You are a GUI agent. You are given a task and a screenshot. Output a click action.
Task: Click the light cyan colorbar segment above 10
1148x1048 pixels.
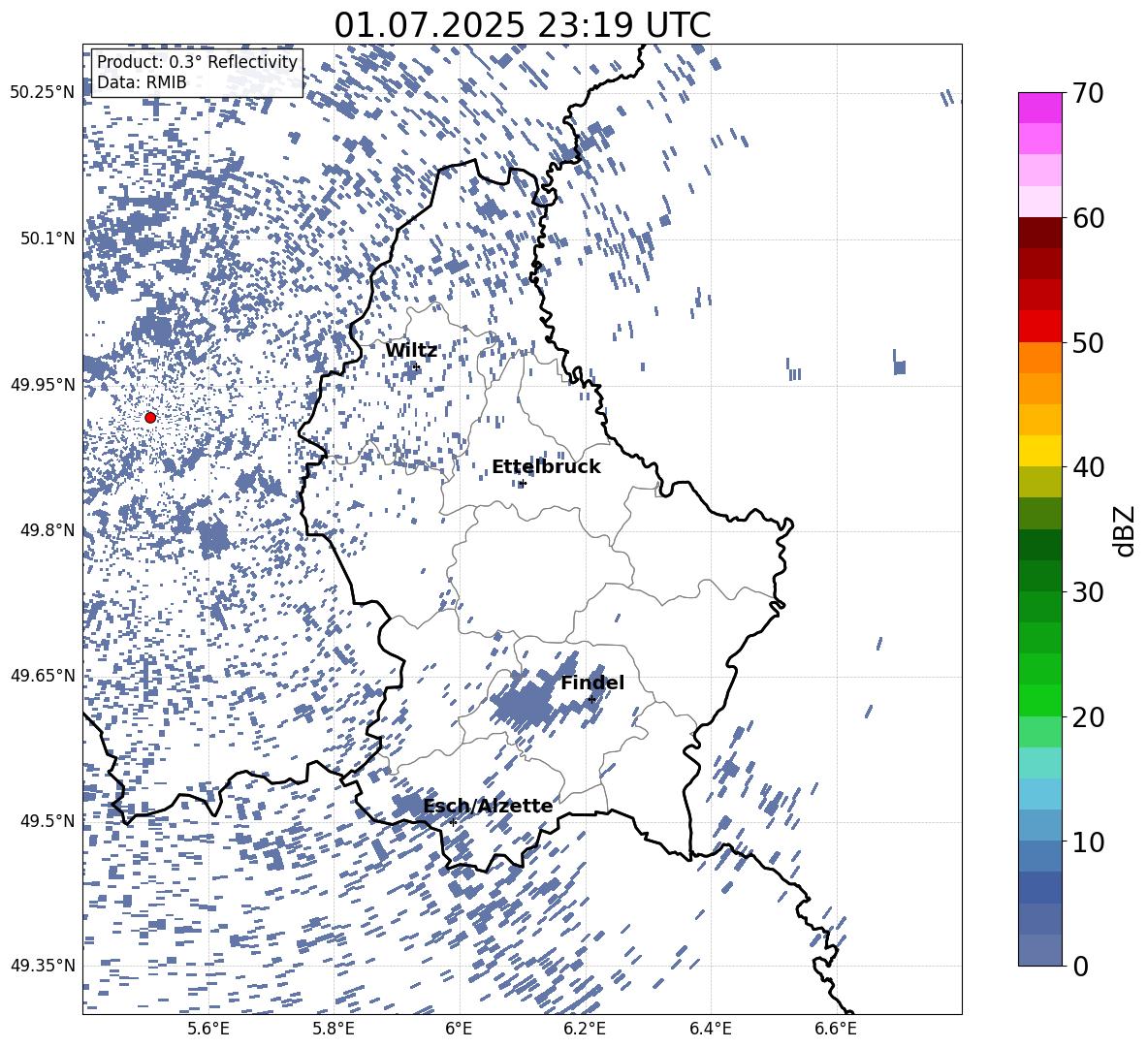[1039, 793]
